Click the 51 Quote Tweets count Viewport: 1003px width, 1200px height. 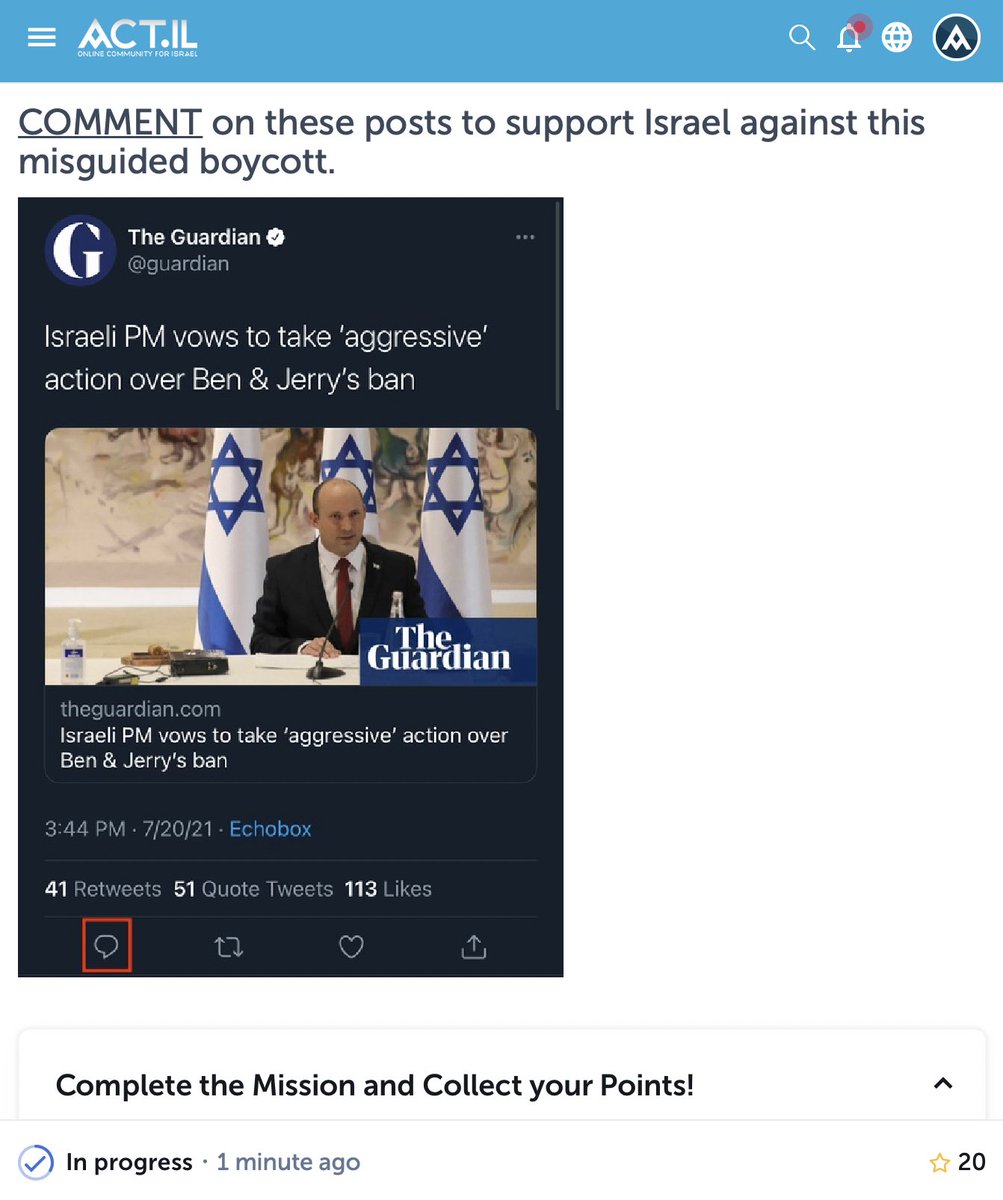pyautogui.click(x=253, y=889)
